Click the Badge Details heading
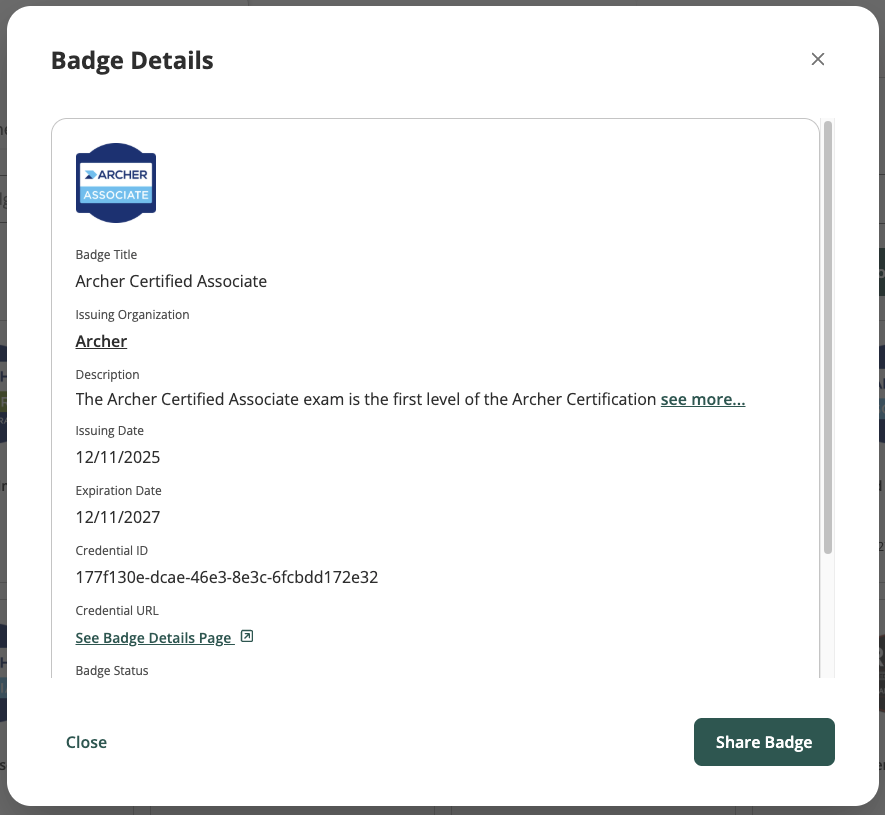885x815 pixels. point(132,60)
